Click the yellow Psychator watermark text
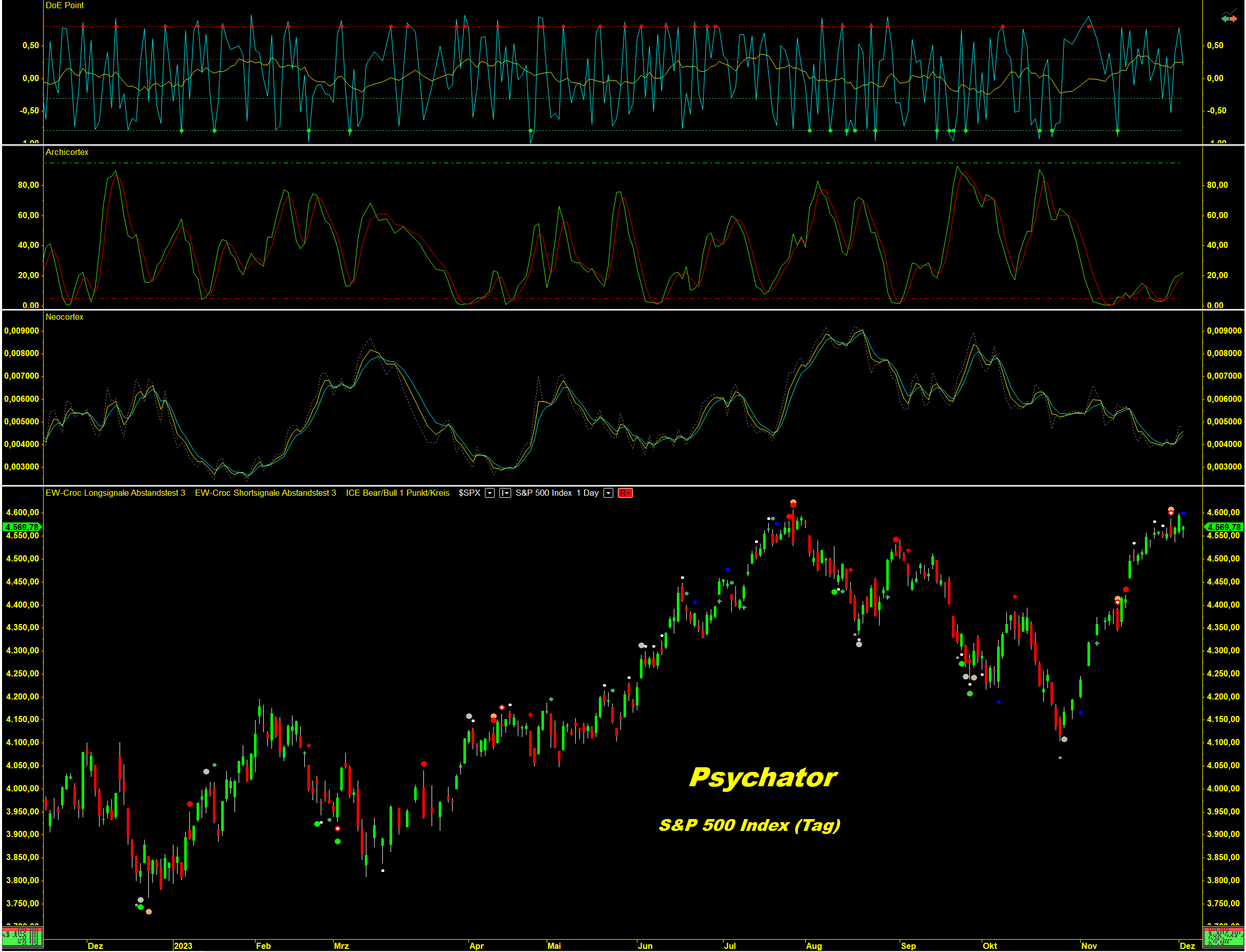 point(763,777)
